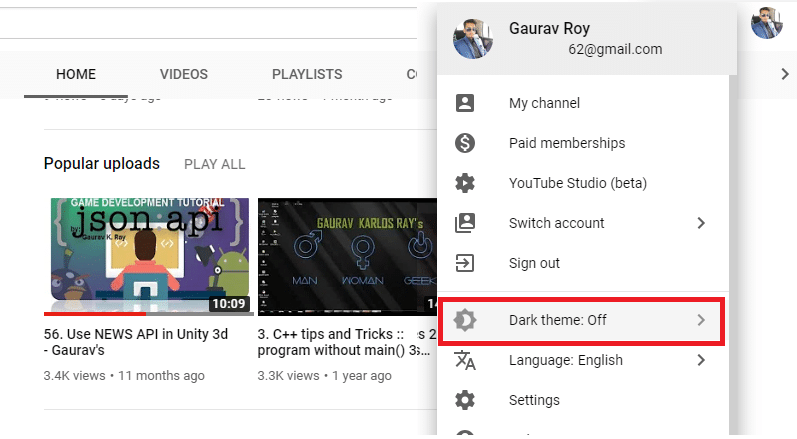Click the My channel person icon
Image resolution: width=797 pixels, height=439 pixels.
point(465,103)
